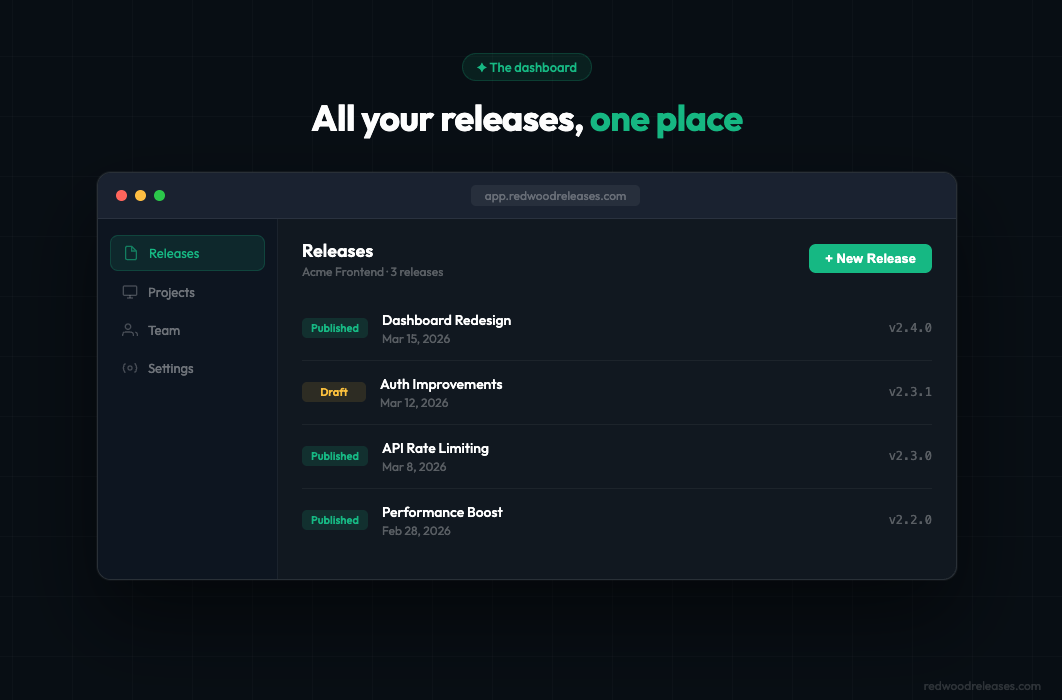Open Team via the person icon

pyautogui.click(x=129, y=330)
